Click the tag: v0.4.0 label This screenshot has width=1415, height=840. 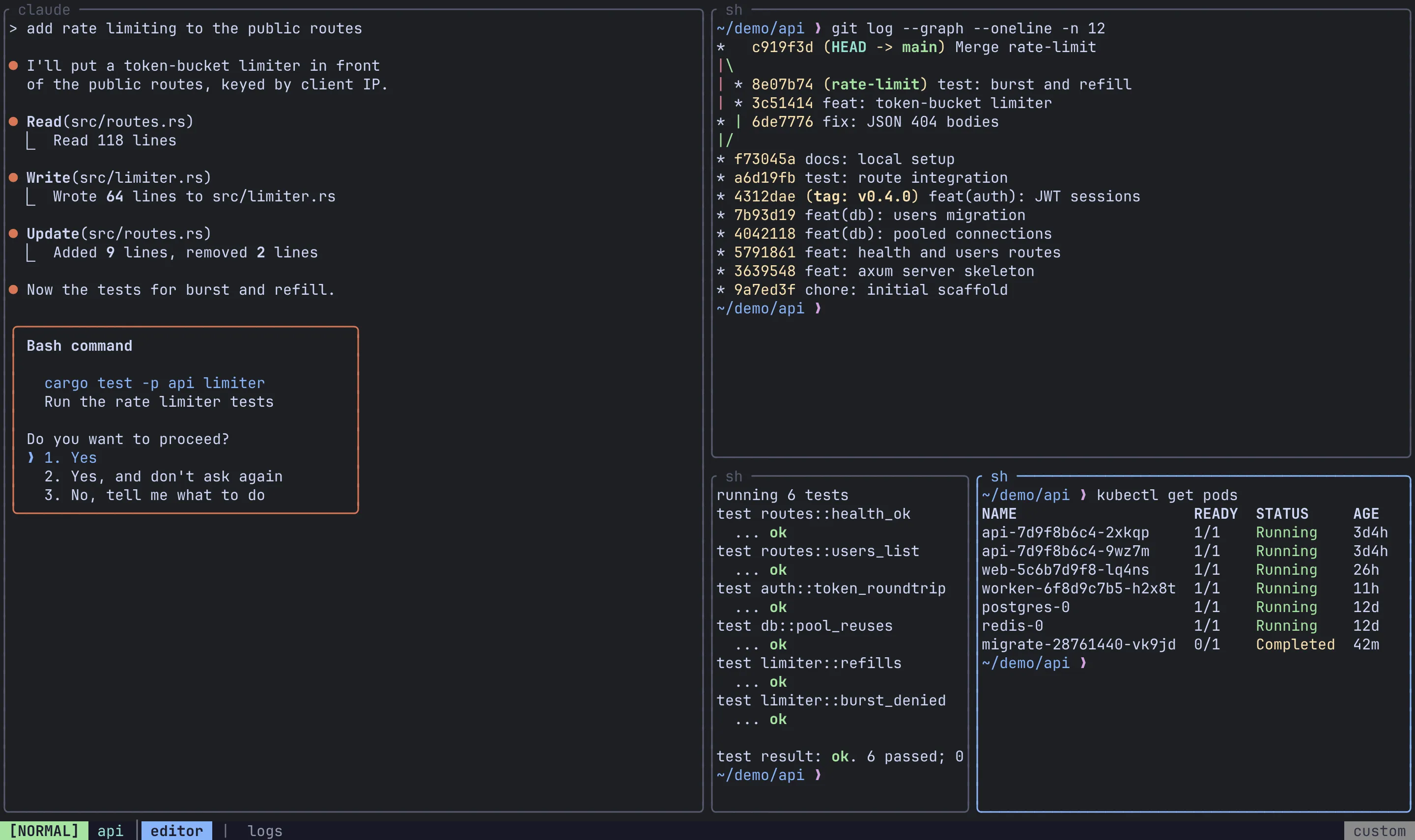862,196
